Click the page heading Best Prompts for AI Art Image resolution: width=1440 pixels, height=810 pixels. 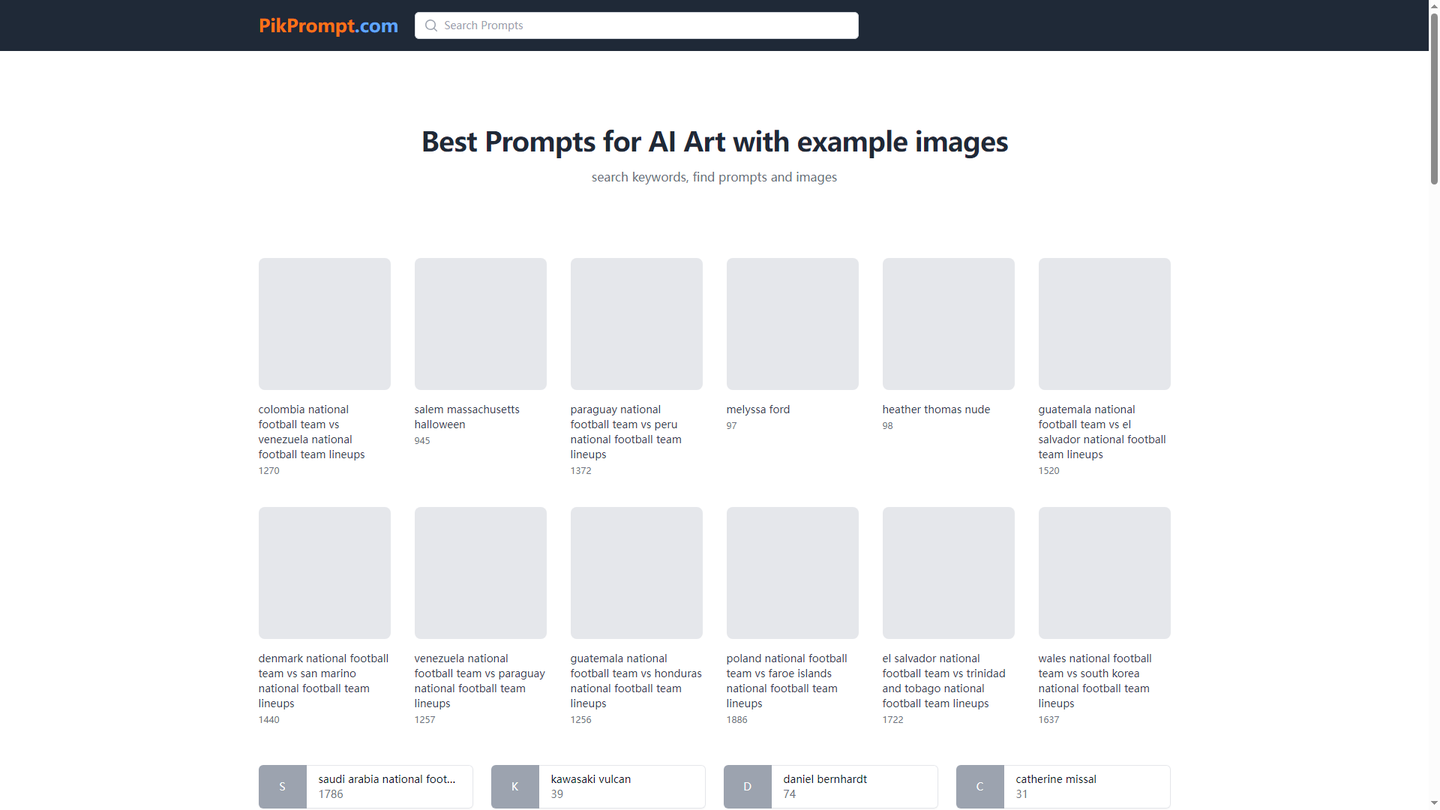tap(714, 142)
